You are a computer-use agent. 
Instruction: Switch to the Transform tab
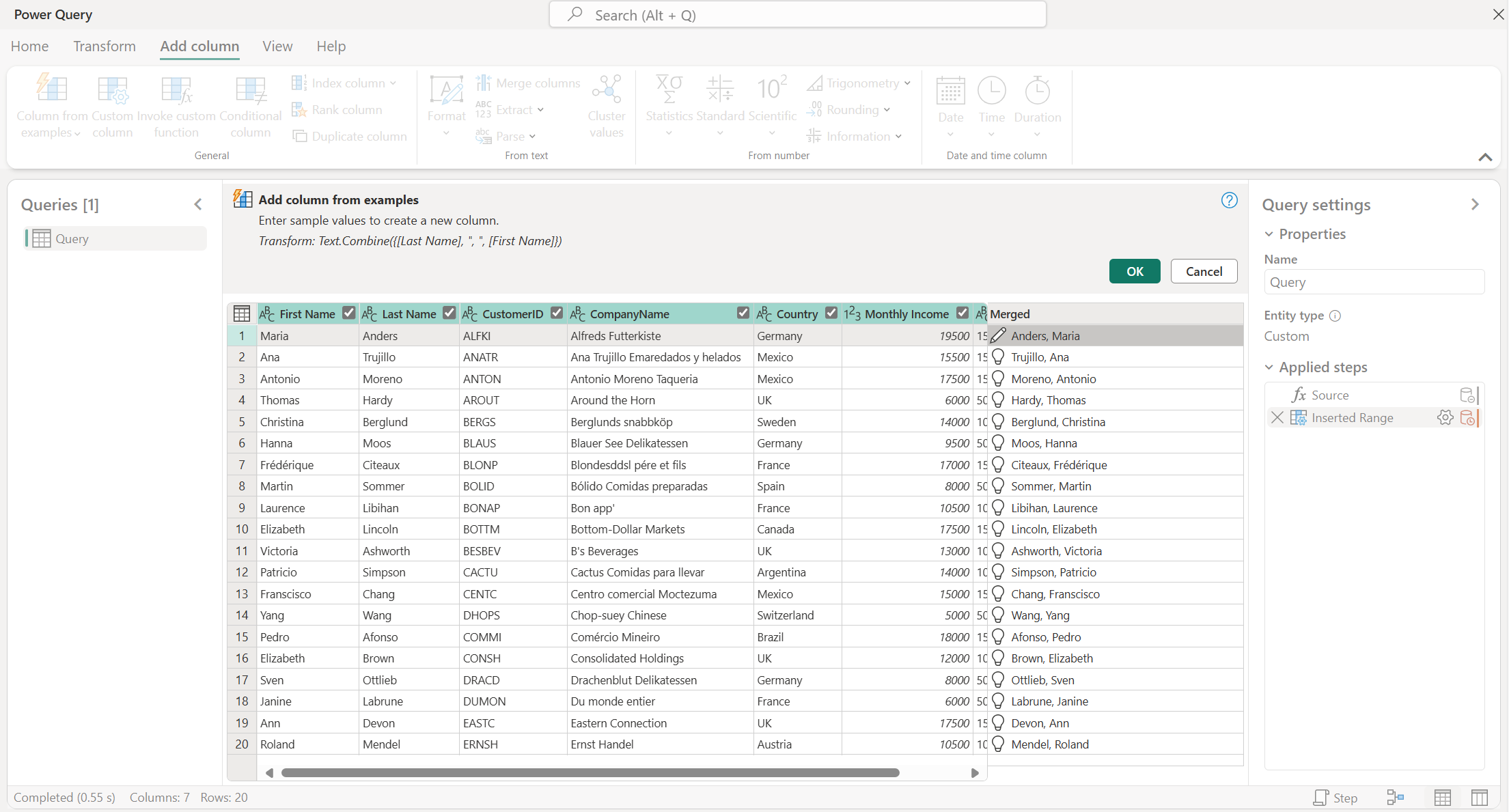point(104,46)
